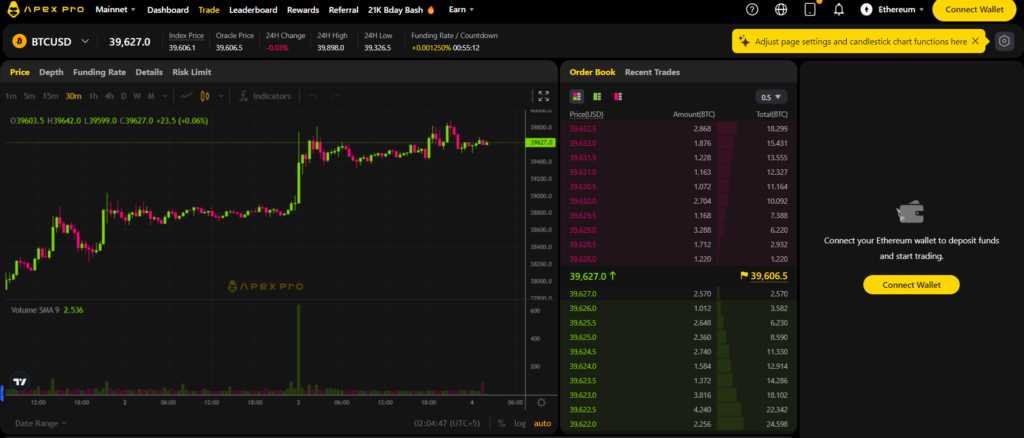The width and height of the screenshot is (1024, 438).
Task: Expand more timeframes chevron after M
Action: coord(164,96)
